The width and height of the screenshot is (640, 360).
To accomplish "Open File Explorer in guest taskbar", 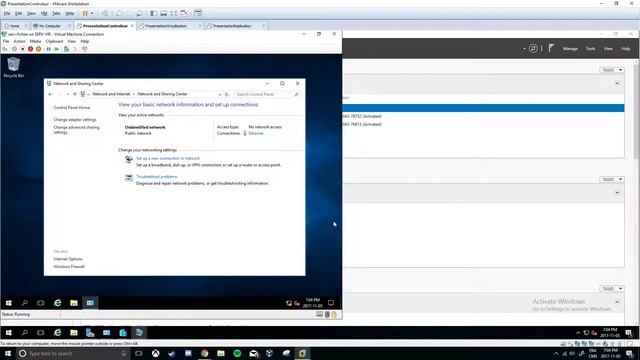I will 74,303.
